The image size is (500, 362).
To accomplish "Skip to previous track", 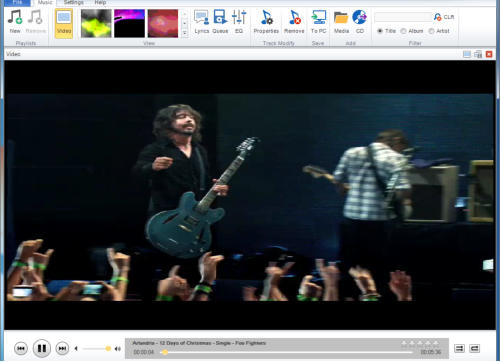I will pyautogui.click(x=21, y=349).
